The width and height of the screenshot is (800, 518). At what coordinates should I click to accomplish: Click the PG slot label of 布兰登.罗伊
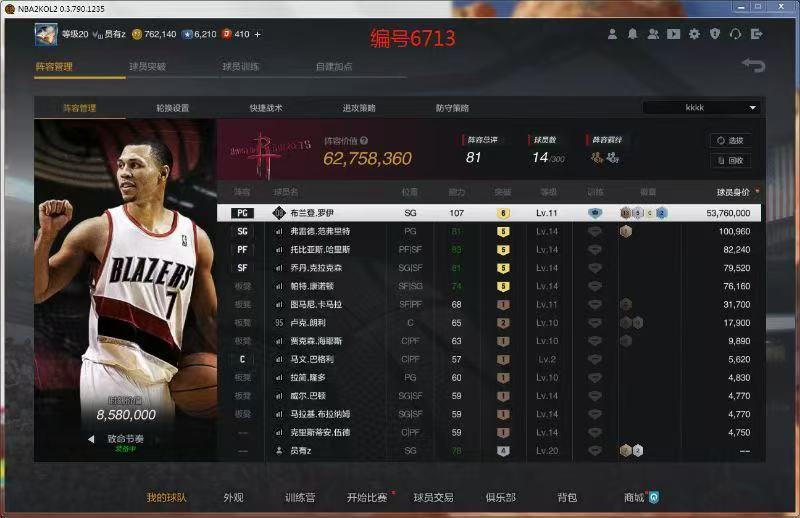click(242, 213)
